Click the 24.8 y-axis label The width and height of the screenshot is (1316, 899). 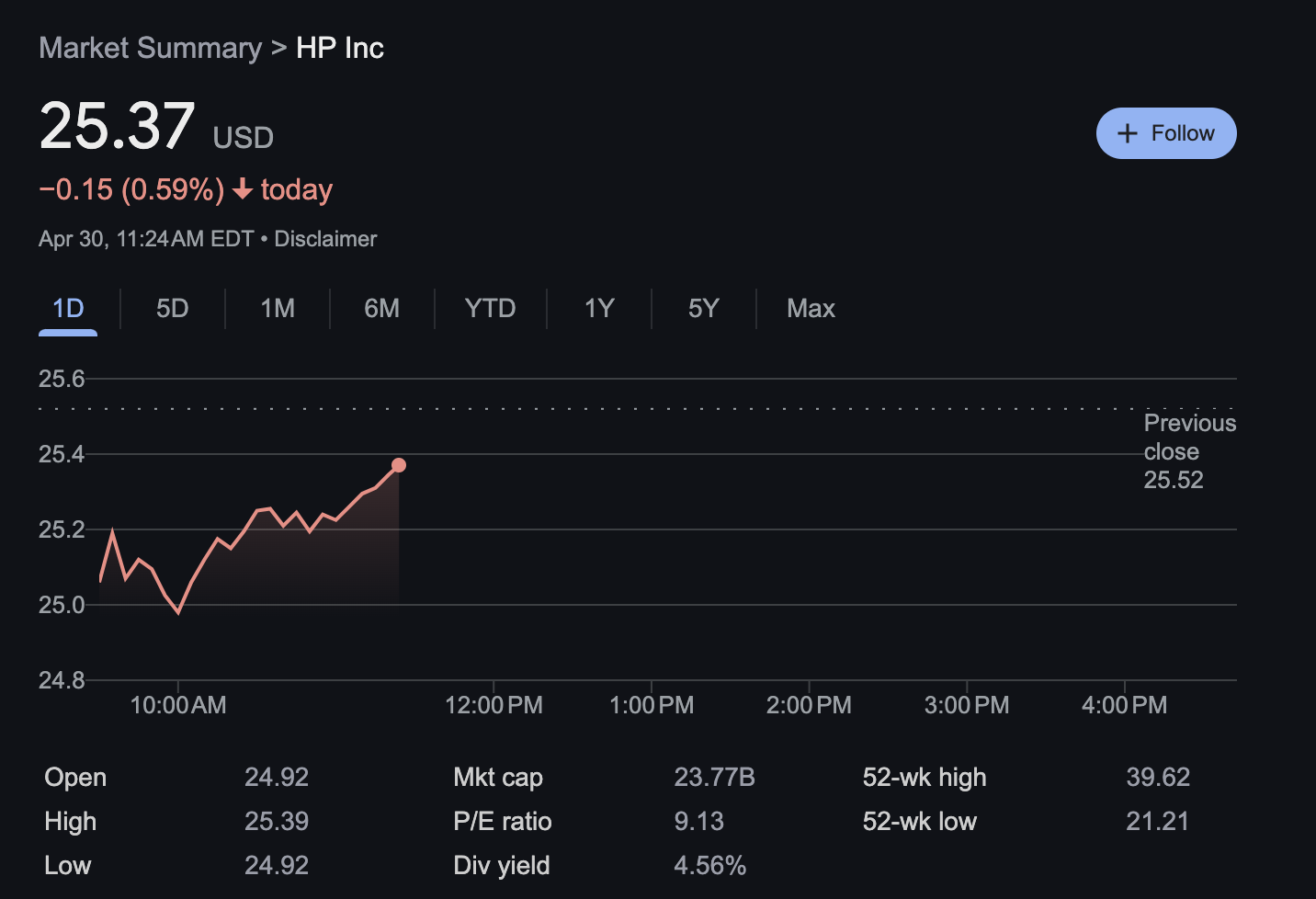[62, 680]
